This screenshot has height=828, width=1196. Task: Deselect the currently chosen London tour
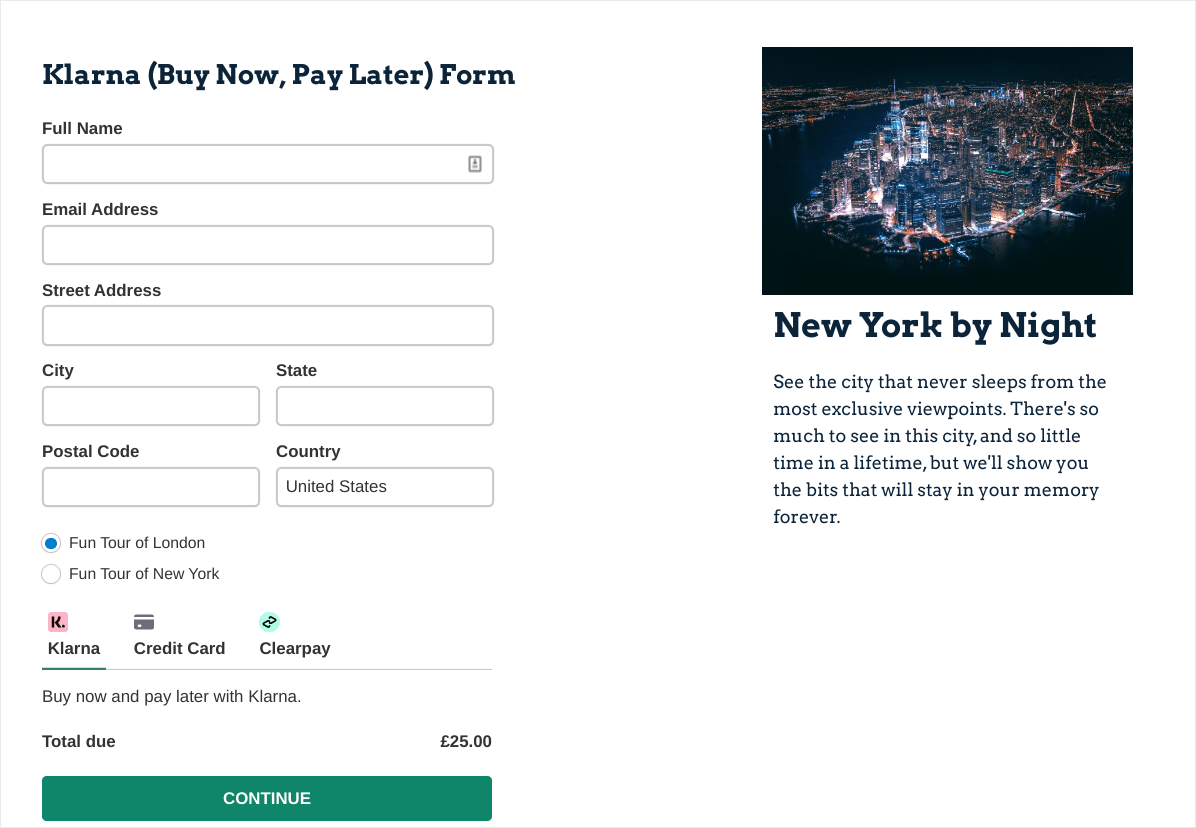51,543
